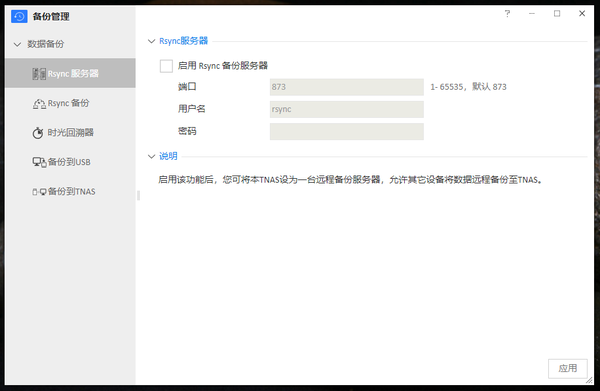Viewport: 600px width, 391px height.
Task: Click the 备份管理 window title
Action: [51, 16]
